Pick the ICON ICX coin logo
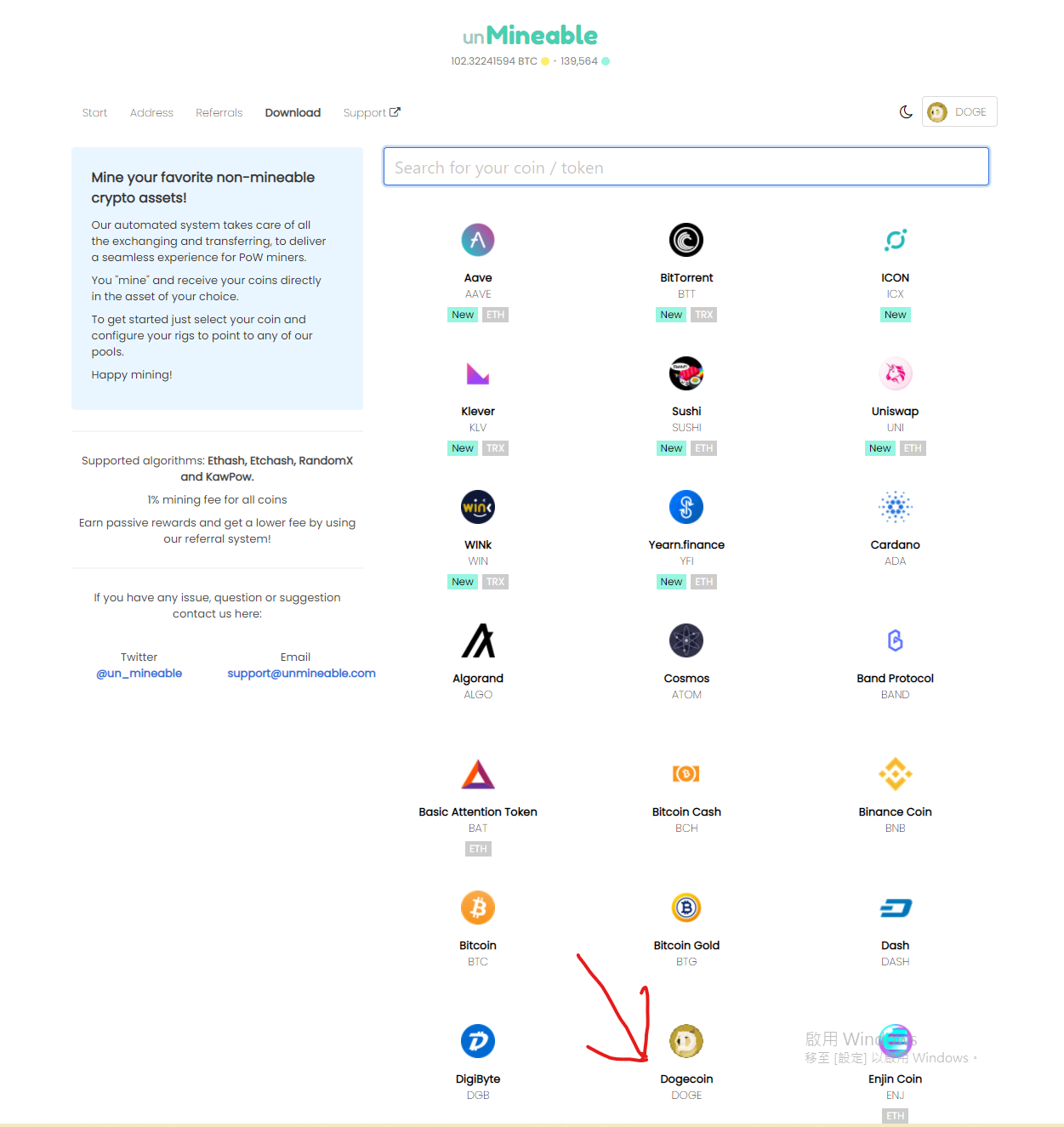Image resolution: width=1064 pixels, height=1127 pixels. (895, 240)
